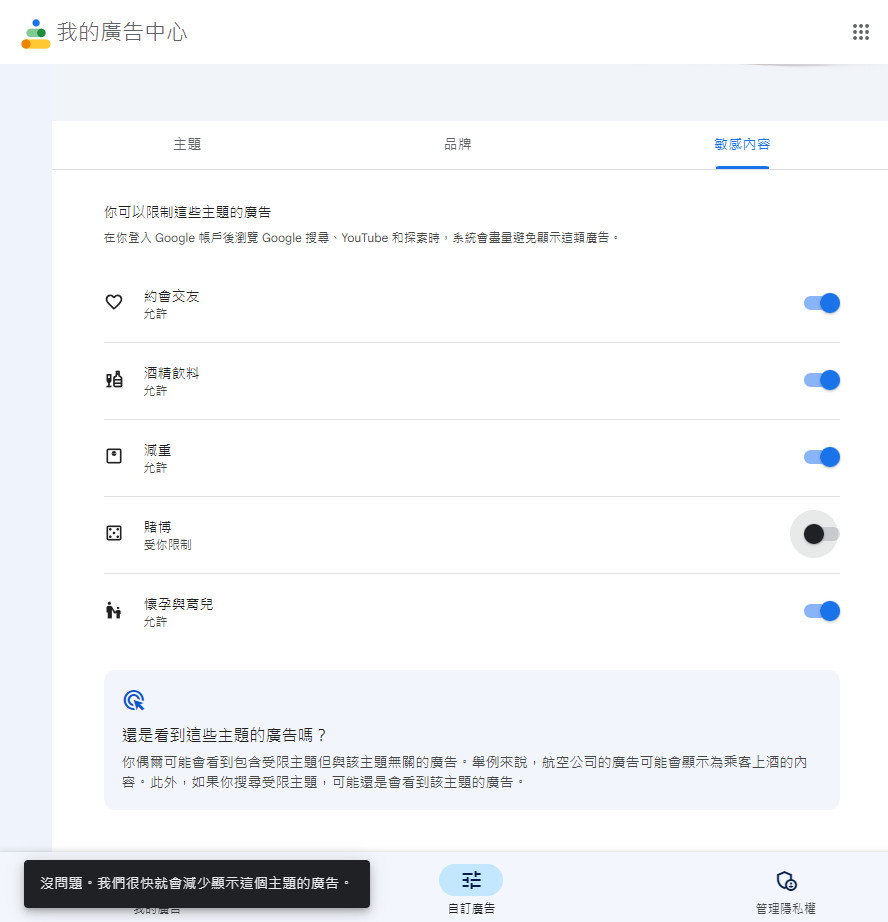Open the Google apps grid menu
Image resolution: width=888 pixels, height=922 pixels.
tap(860, 32)
